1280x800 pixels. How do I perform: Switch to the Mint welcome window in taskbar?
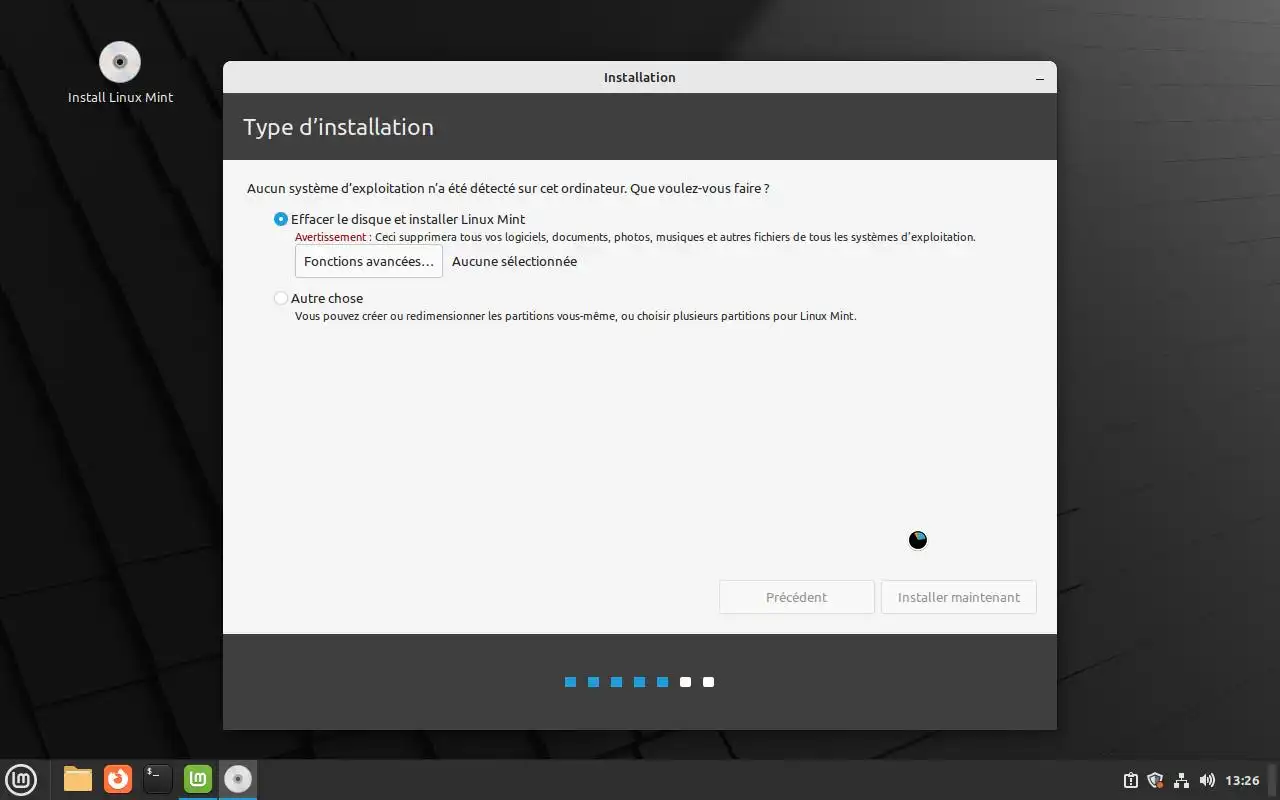(198, 779)
